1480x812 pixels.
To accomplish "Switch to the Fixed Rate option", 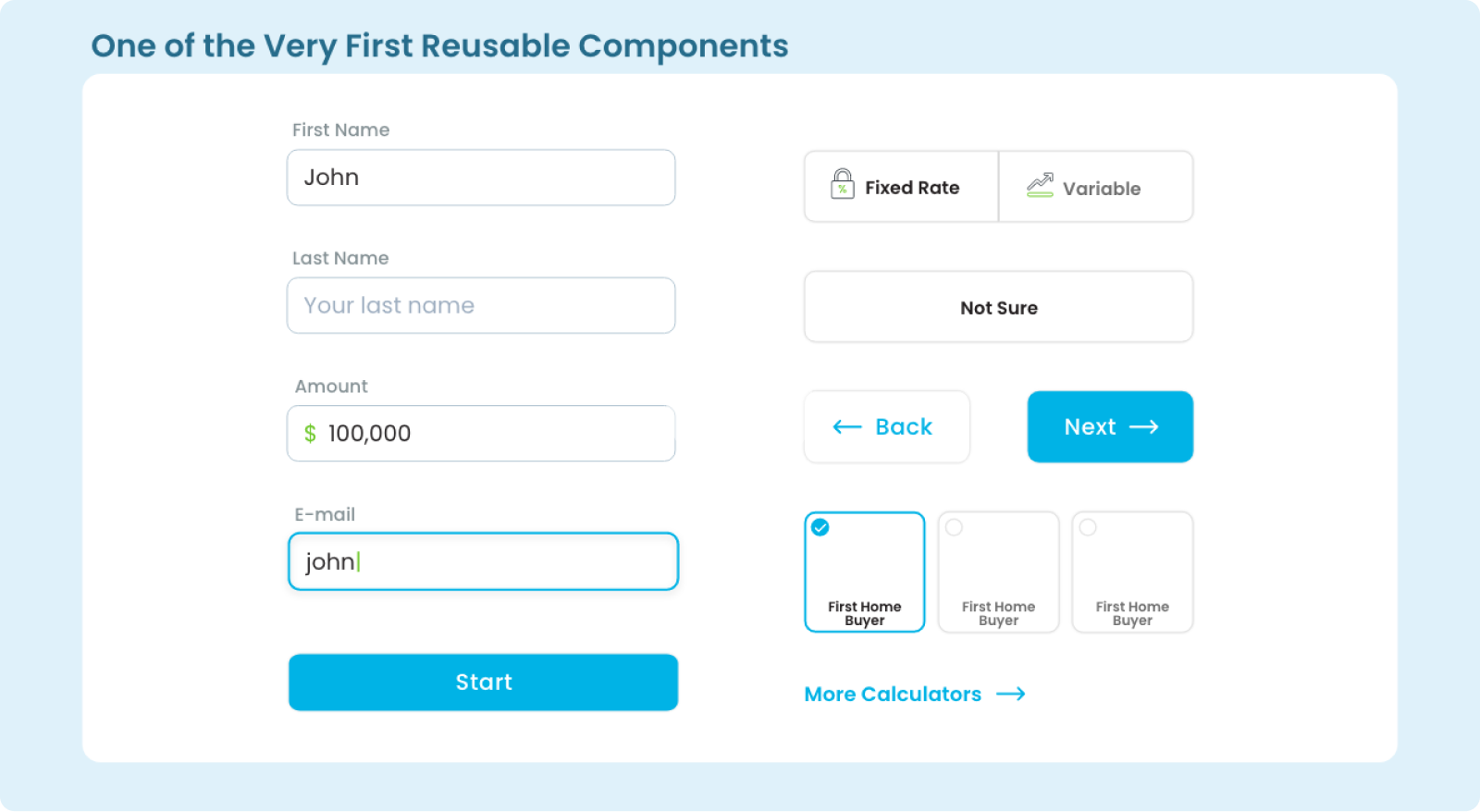I will click(x=901, y=187).
